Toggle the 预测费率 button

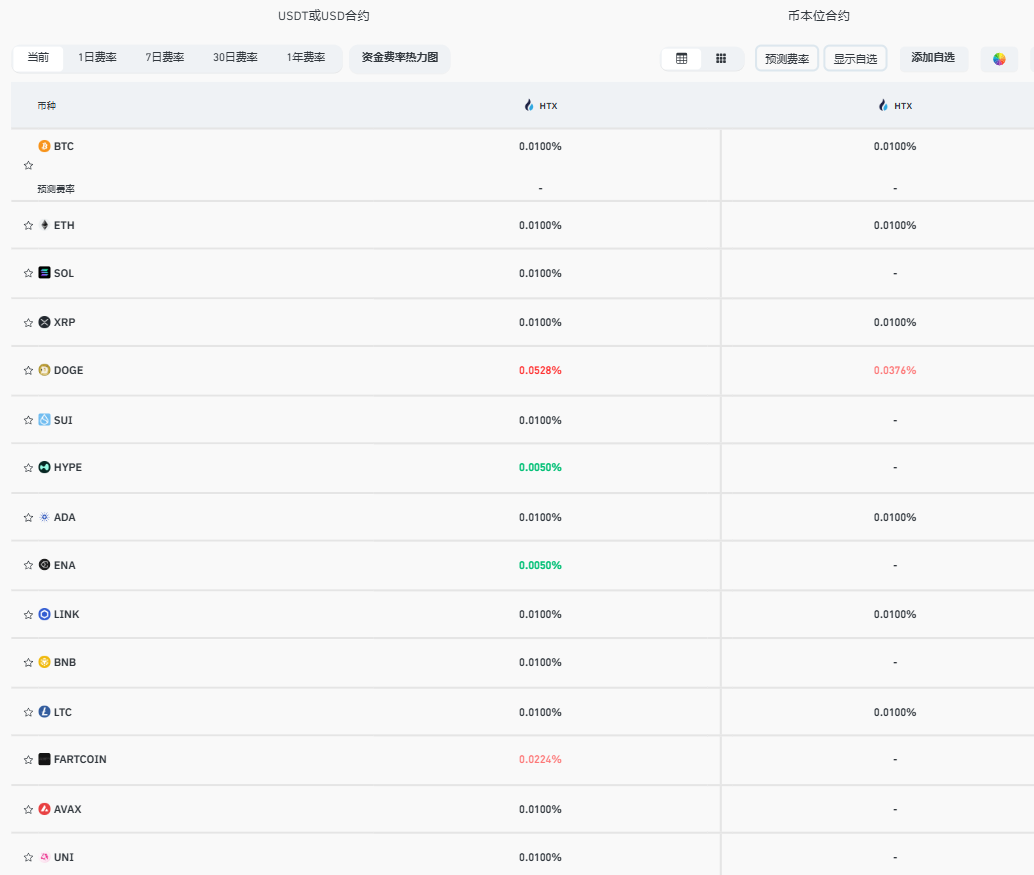tap(787, 59)
